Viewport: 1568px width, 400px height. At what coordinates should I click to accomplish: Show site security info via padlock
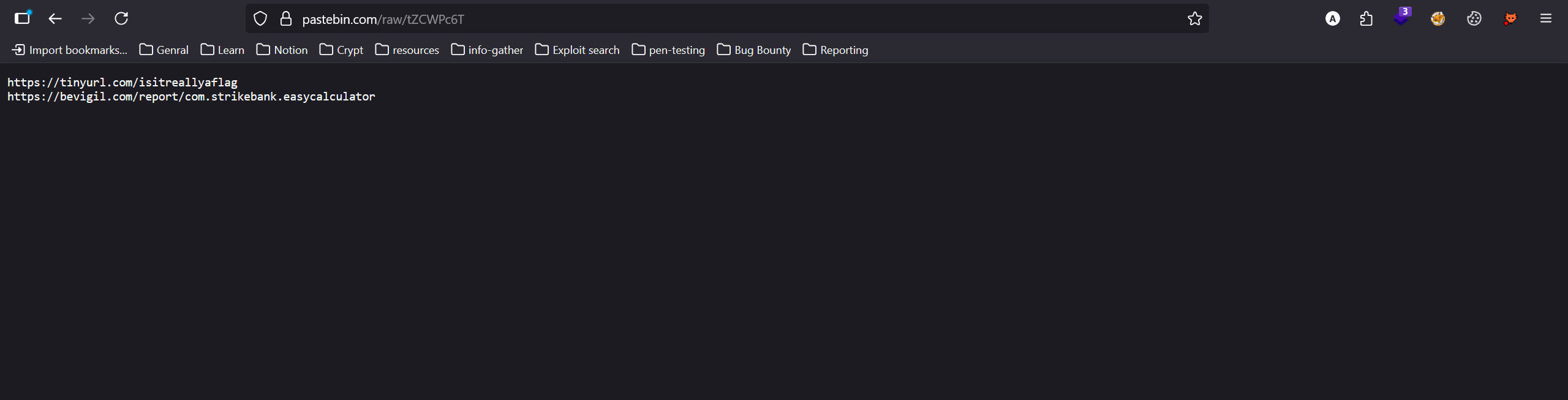pyautogui.click(x=285, y=19)
